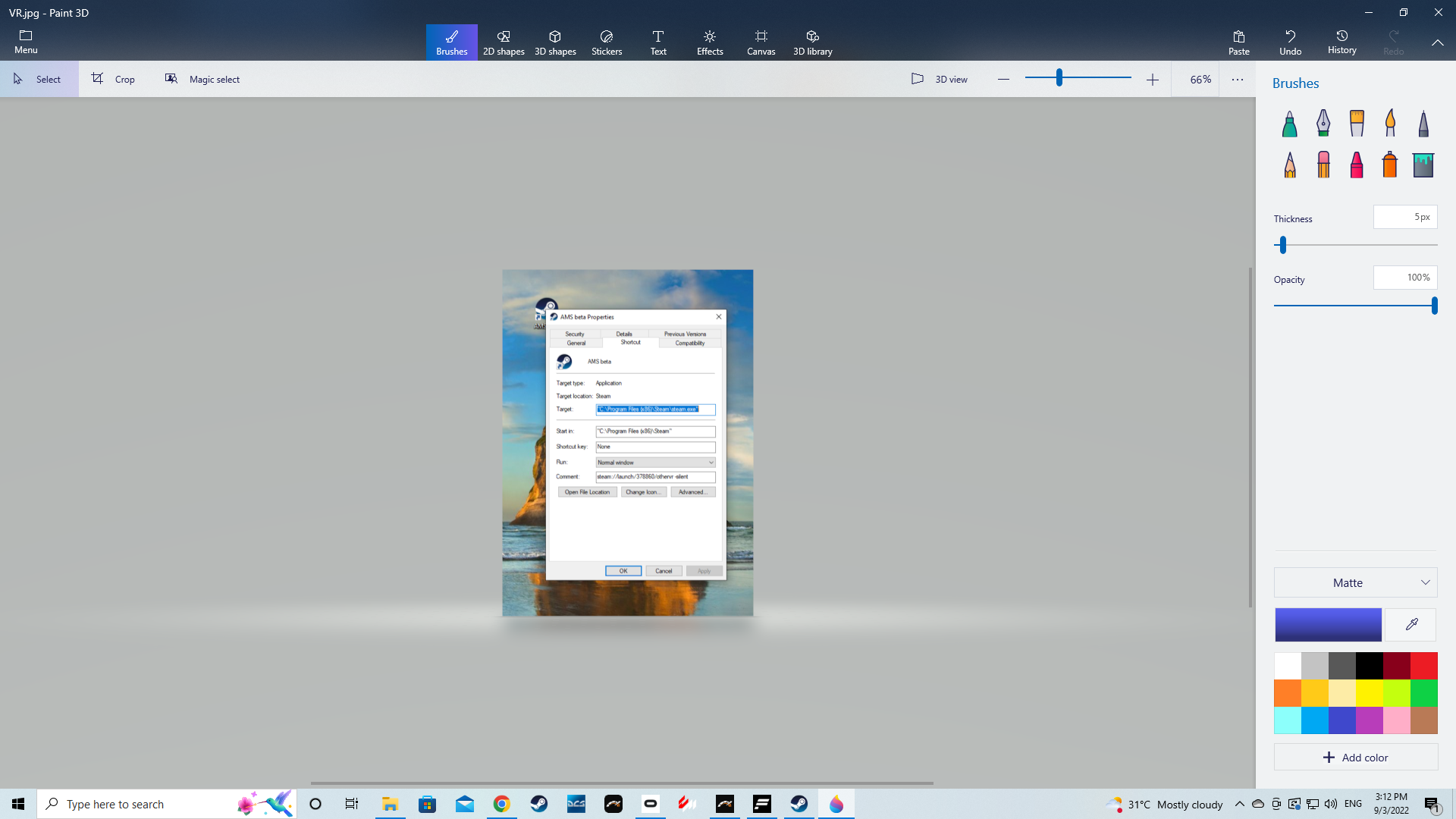
Task: Click OK to confirm AMS beta Properties
Action: (623, 570)
